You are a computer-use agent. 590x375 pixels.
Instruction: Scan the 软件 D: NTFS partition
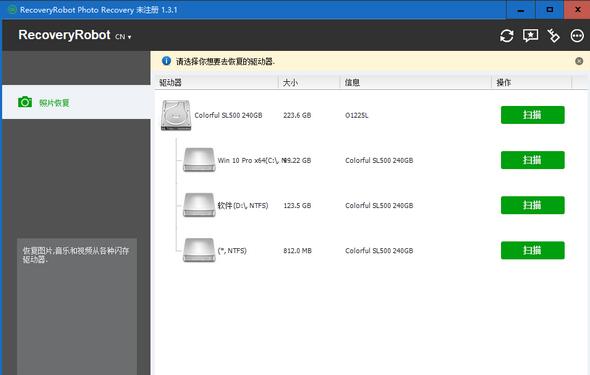(x=532, y=205)
